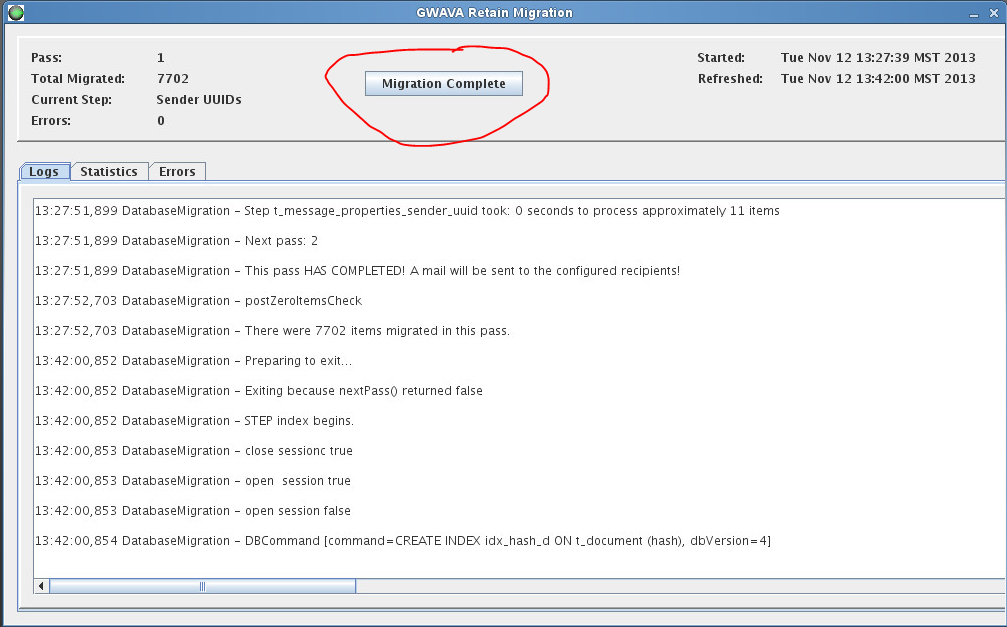Click the 'Refreshed:' label
The height and width of the screenshot is (627, 1007).
[x=730, y=78]
